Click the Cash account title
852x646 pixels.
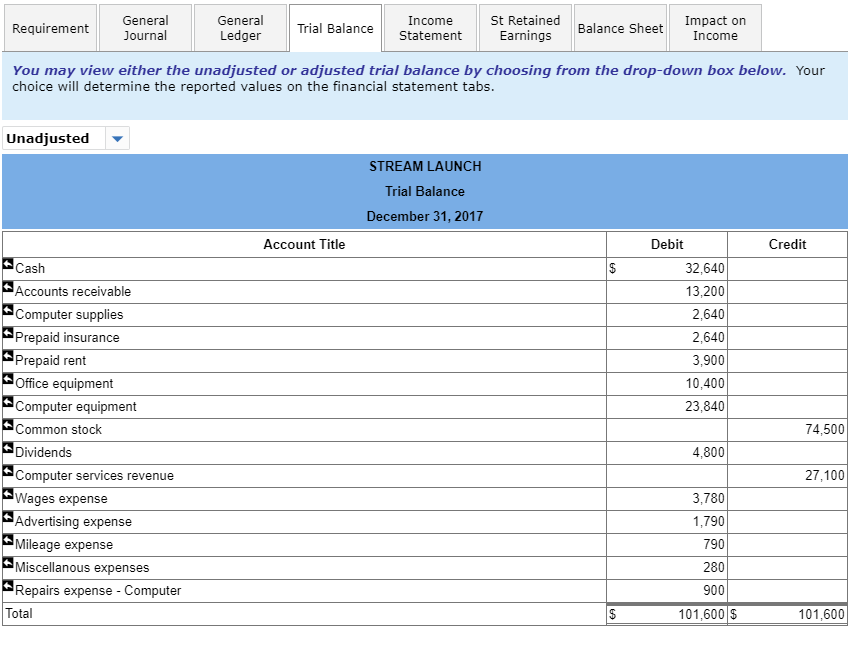point(30,268)
